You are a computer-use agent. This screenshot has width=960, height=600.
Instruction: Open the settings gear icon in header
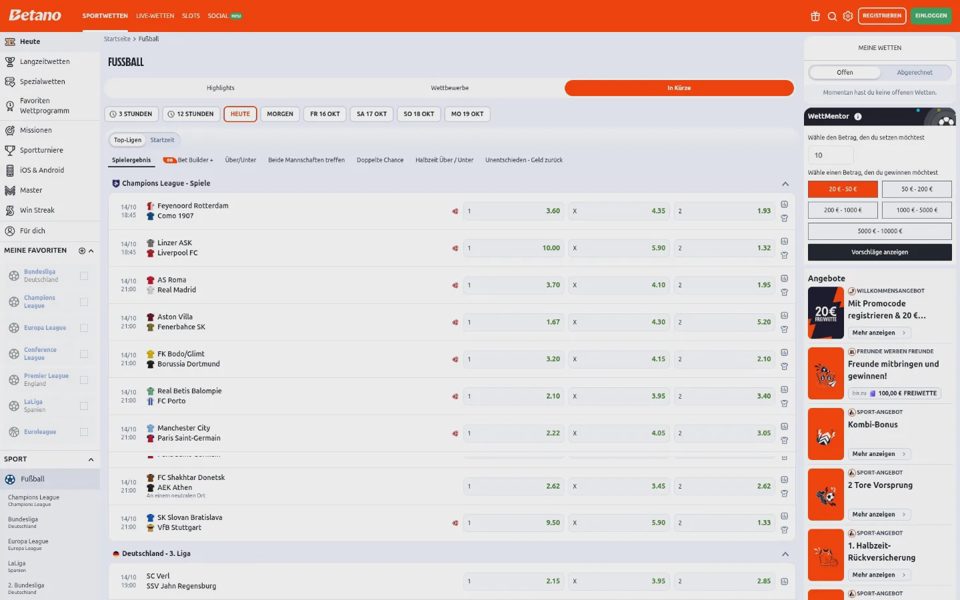point(848,16)
